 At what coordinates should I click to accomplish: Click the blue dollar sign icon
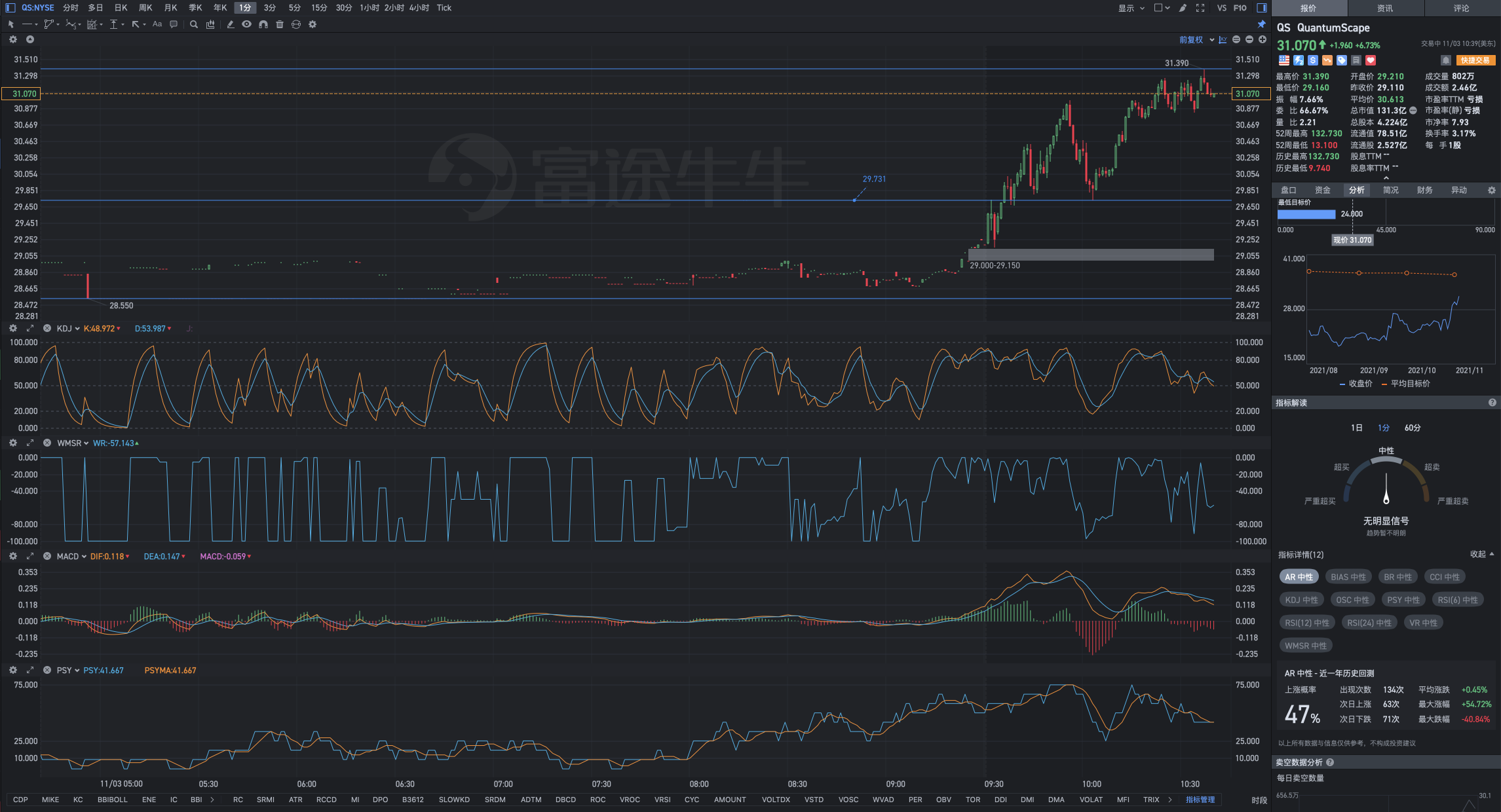point(1313,60)
